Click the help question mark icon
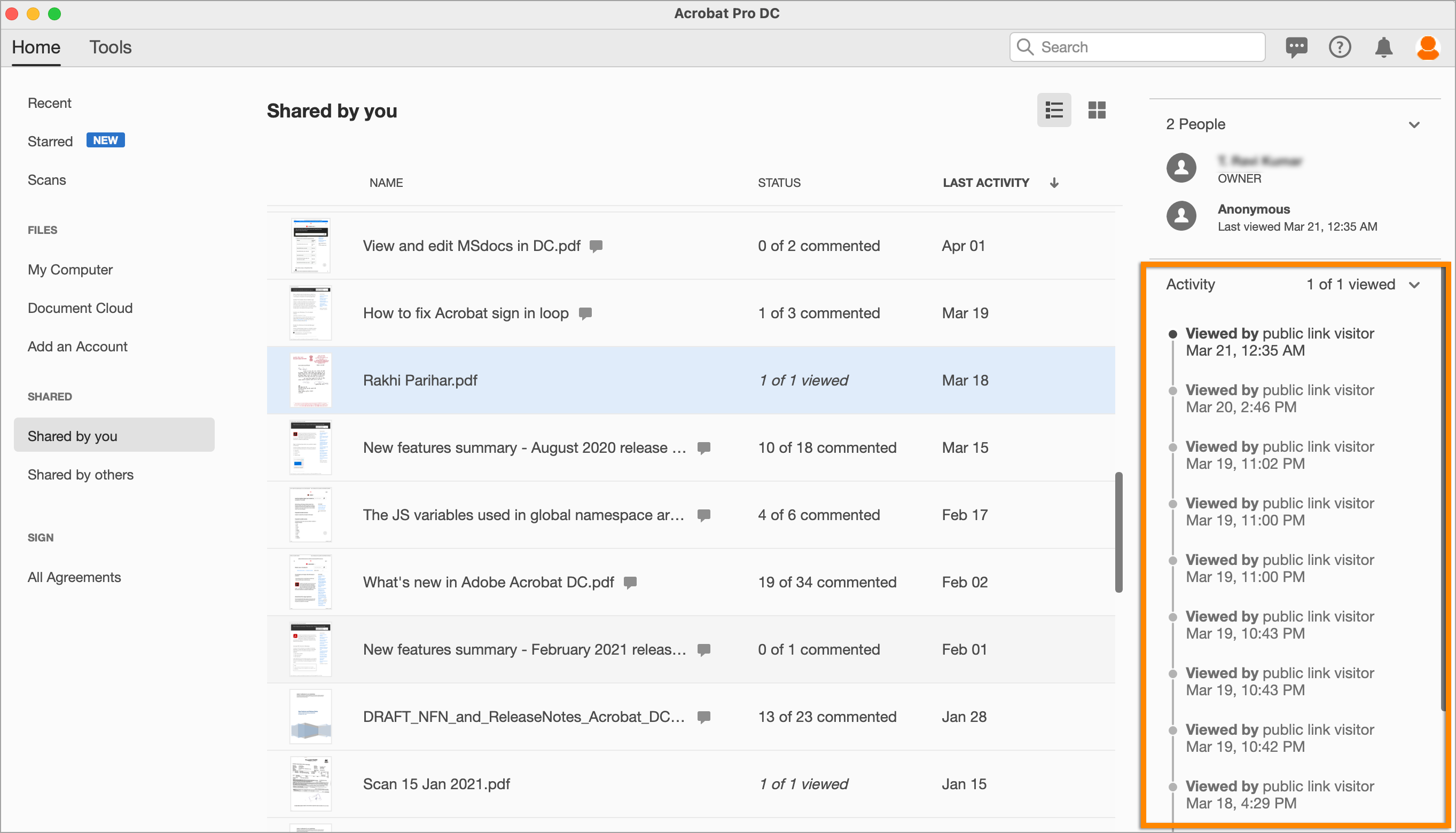Image resolution: width=1456 pixels, height=833 pixels. tap(1339, 47)
